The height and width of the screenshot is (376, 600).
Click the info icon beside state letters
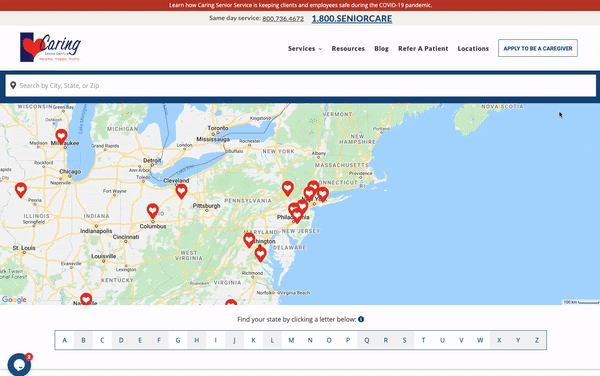[361, 319]
